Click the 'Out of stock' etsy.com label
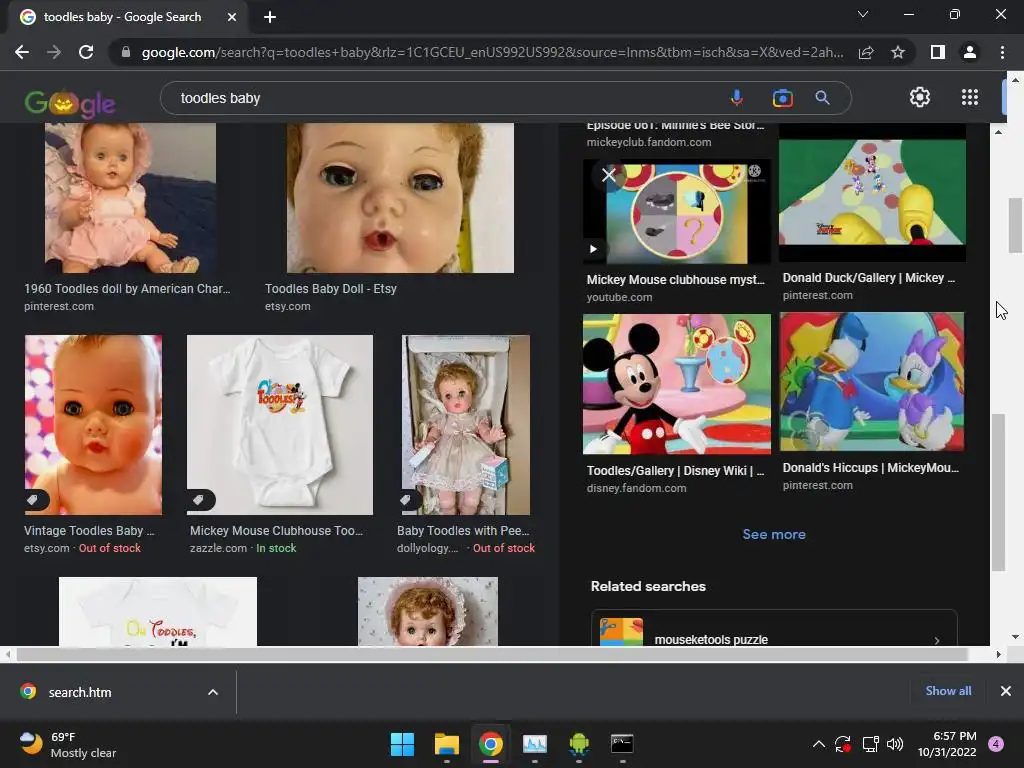The width and height of the screenshot is (1024, 768). [110, 548]
